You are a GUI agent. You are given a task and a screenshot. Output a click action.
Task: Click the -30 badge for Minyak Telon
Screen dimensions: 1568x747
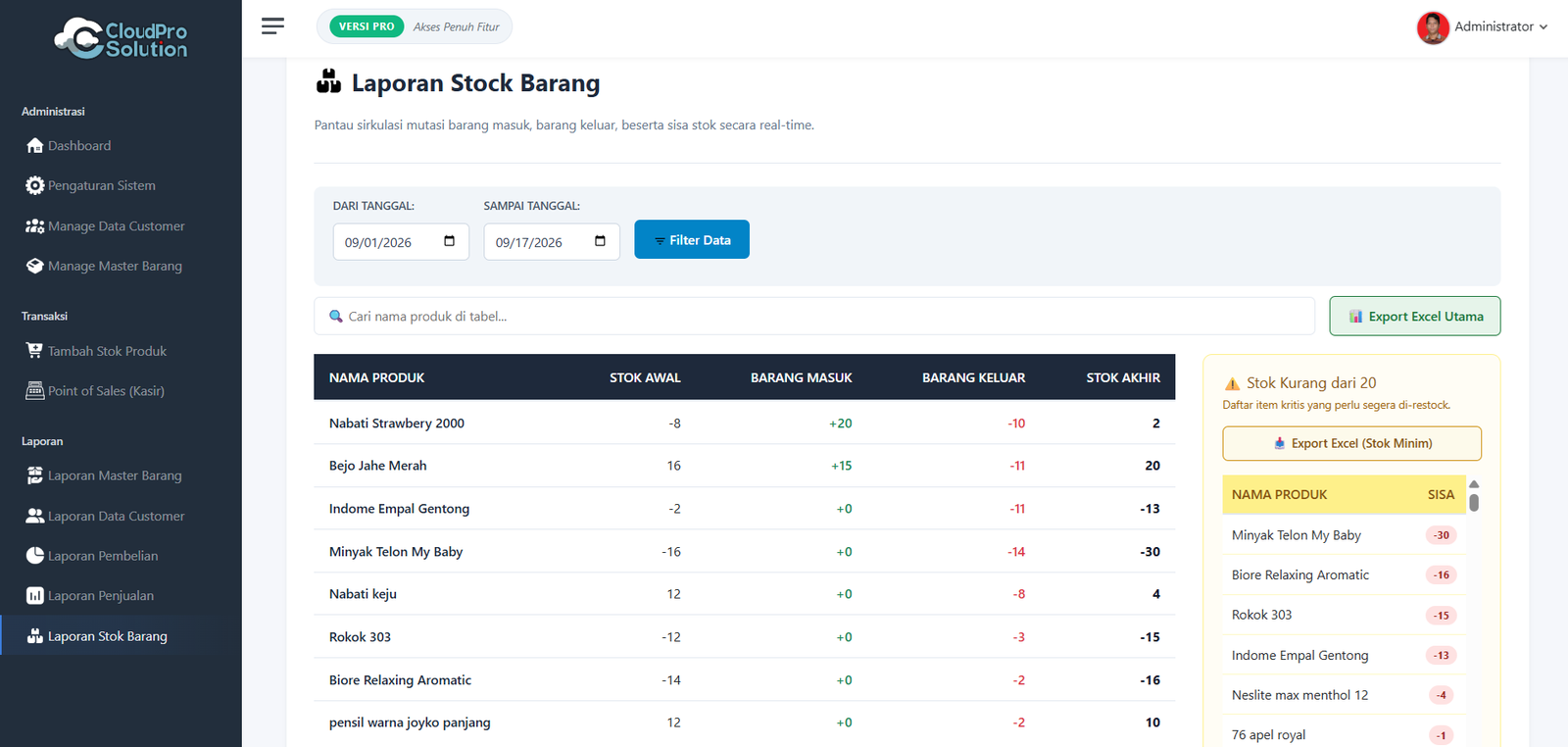[x=1442, y=535]
